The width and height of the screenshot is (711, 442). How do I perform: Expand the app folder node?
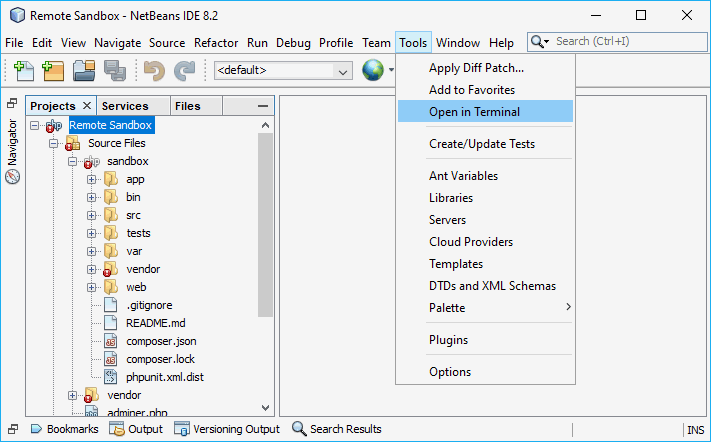(92, 180)
